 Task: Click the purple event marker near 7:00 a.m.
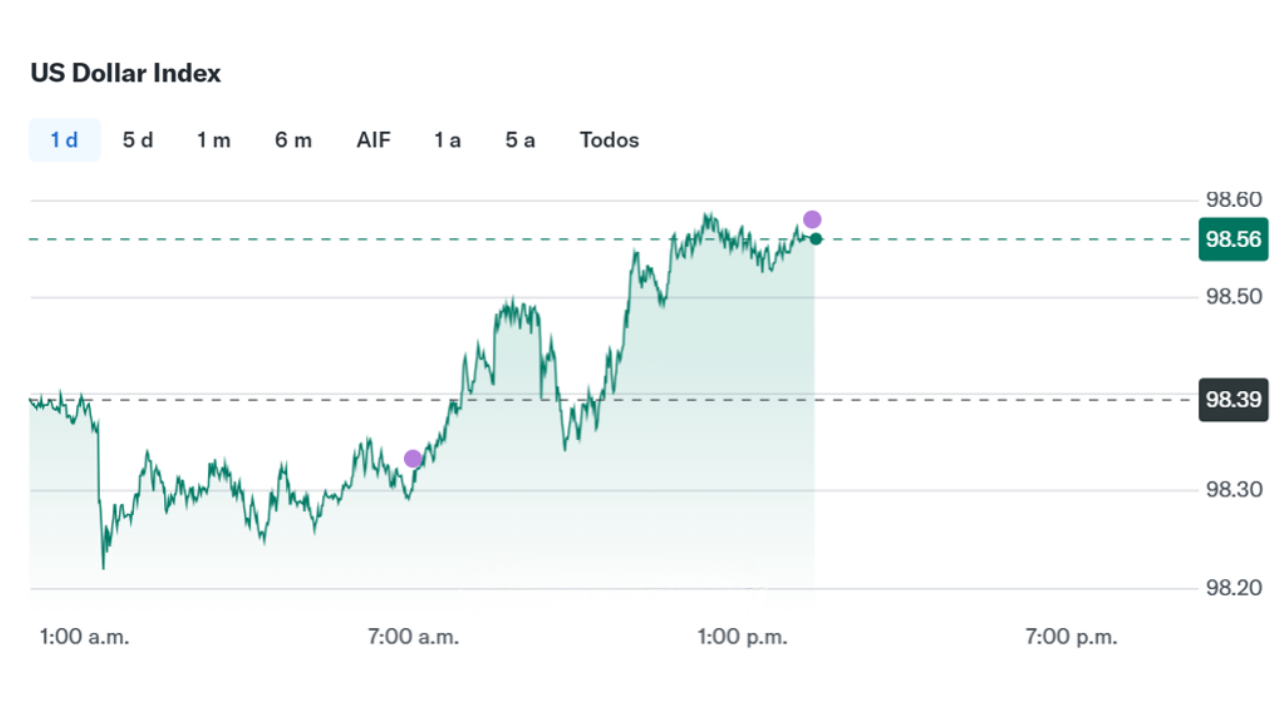click(x=413, y=459)
